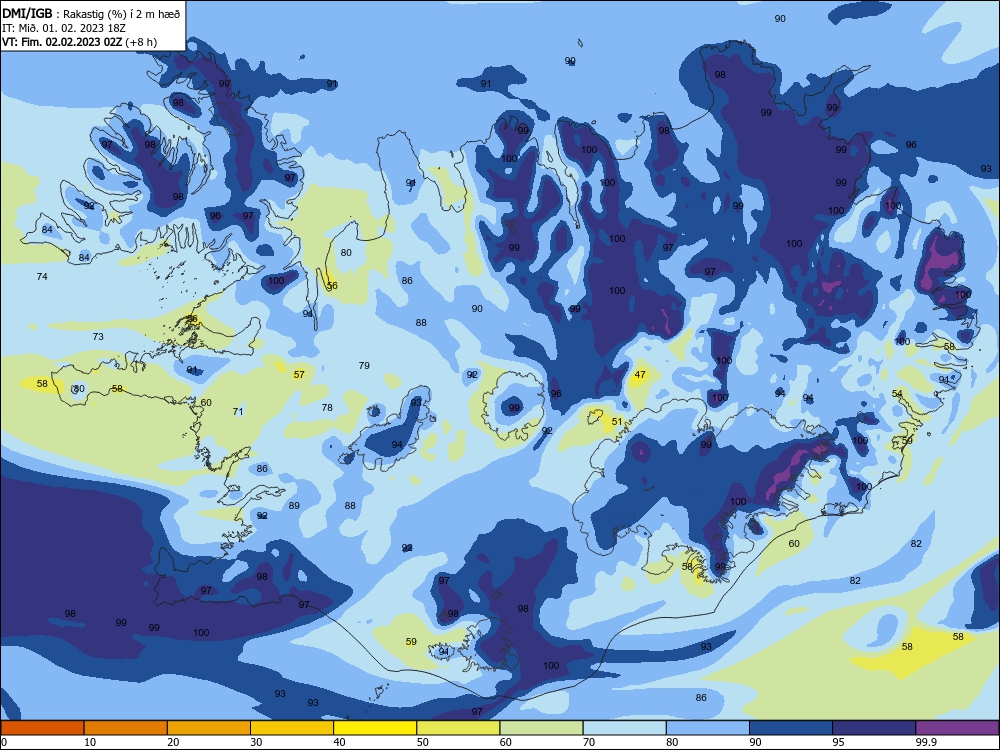Click the 0–10 dark orange legend swatch
Screen dimensions: 1000x750
42,728
